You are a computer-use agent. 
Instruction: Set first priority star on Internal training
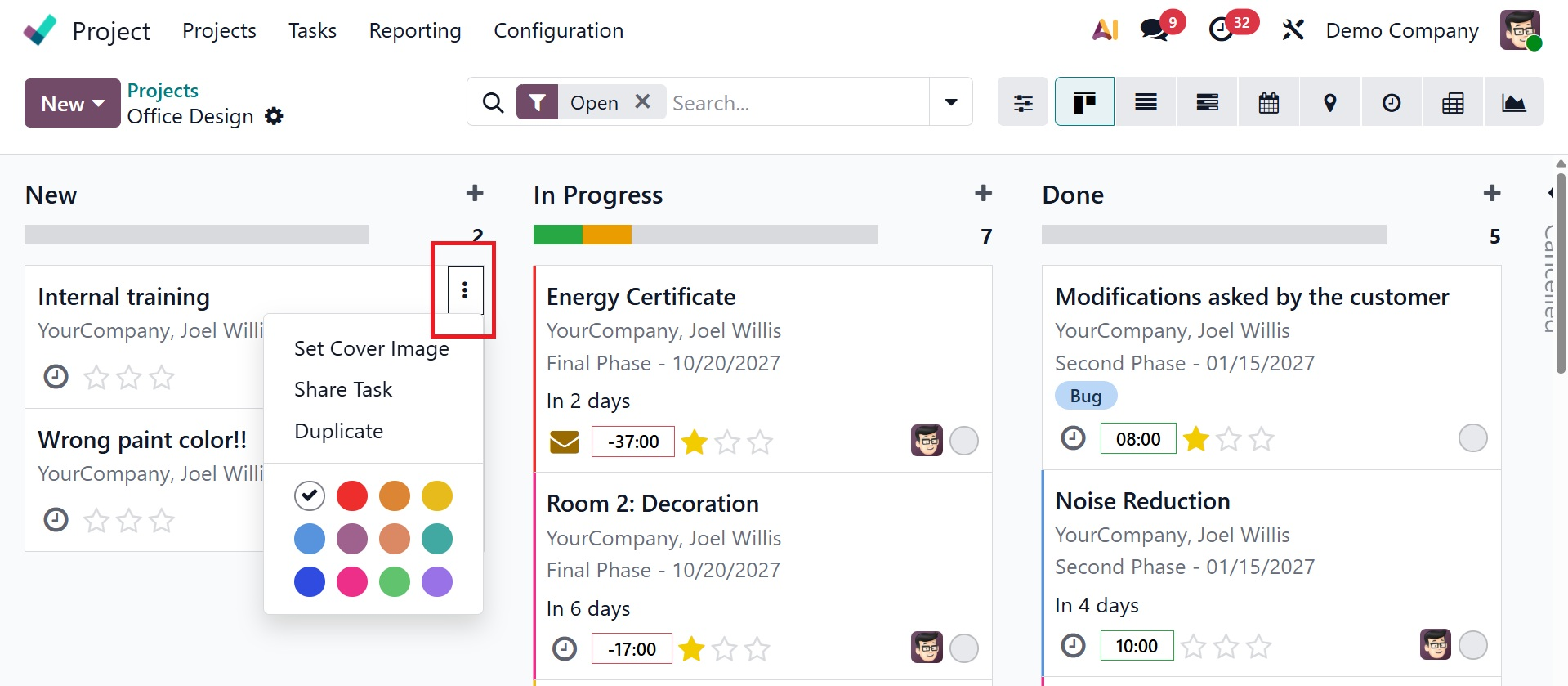(x=96, y=378)
